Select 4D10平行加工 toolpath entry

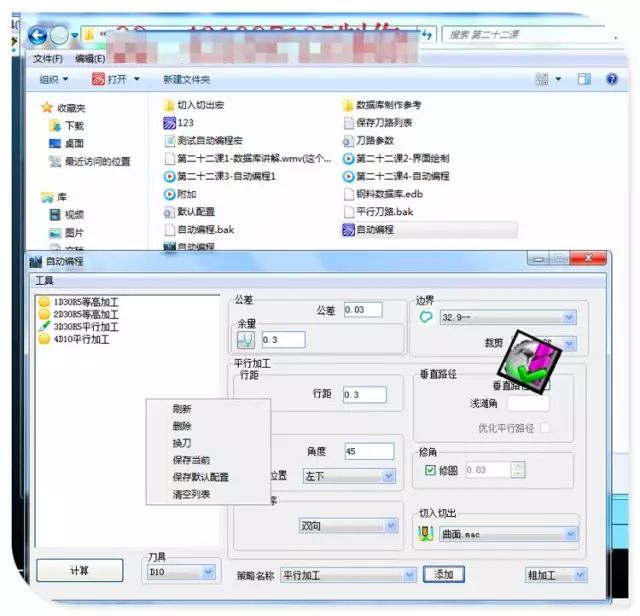[74, 339]
